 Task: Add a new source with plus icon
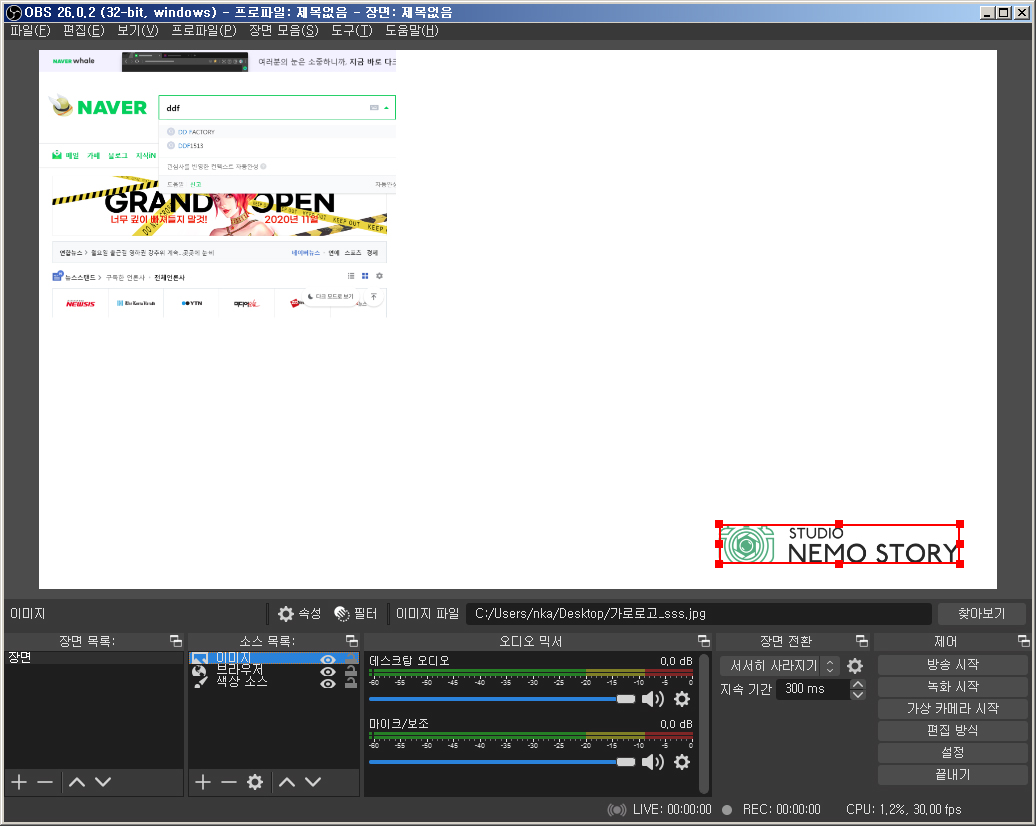pos(203,782)
